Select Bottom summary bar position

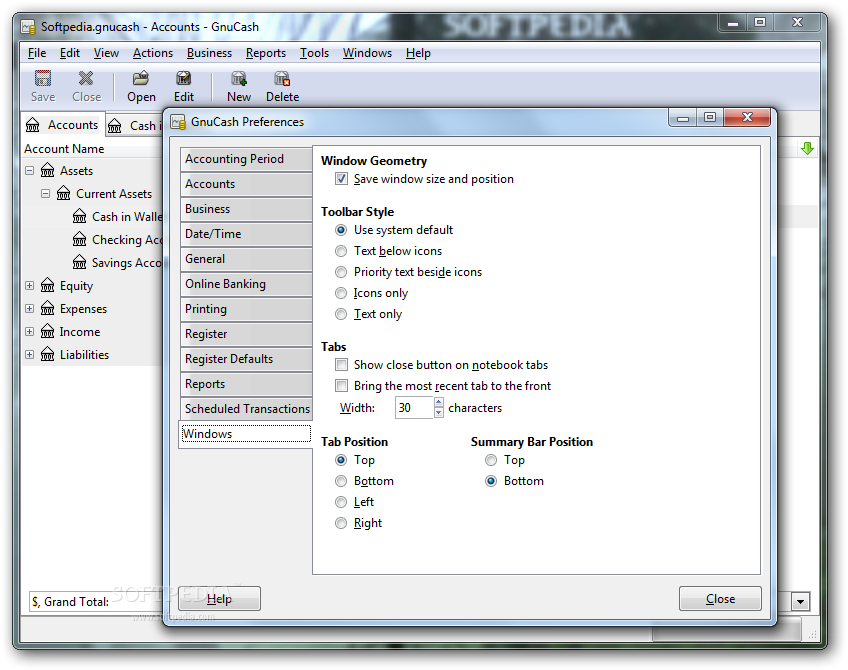(x=491, y=481)
